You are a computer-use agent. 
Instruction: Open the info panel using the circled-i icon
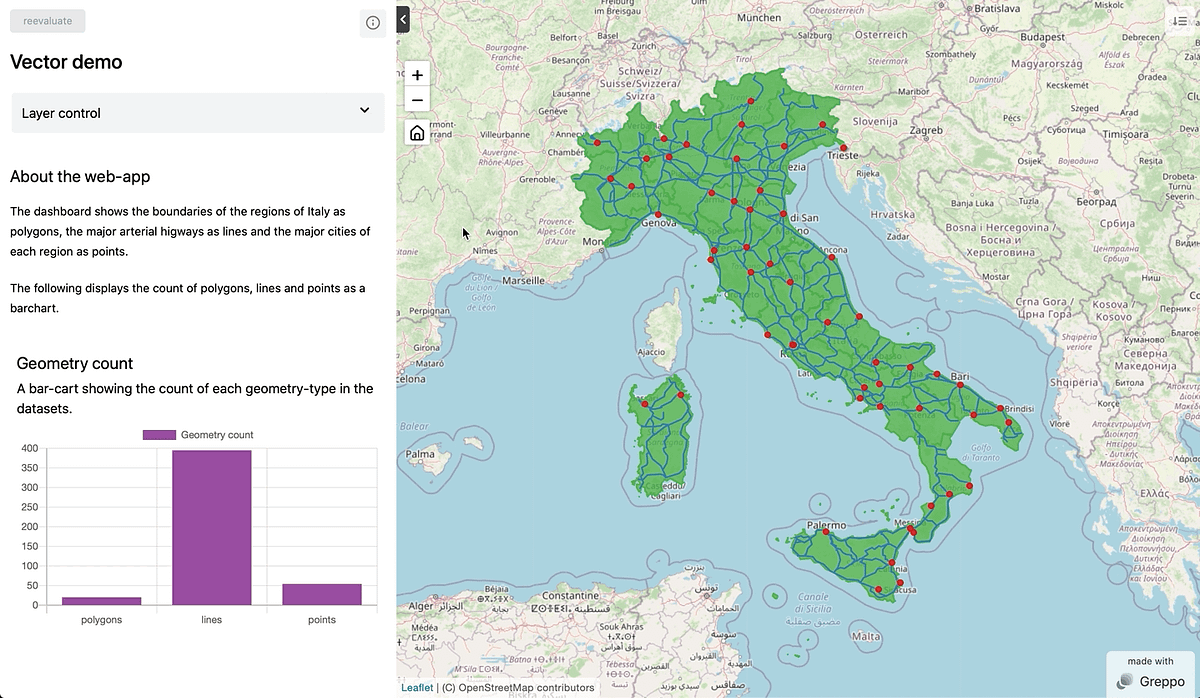372,22
